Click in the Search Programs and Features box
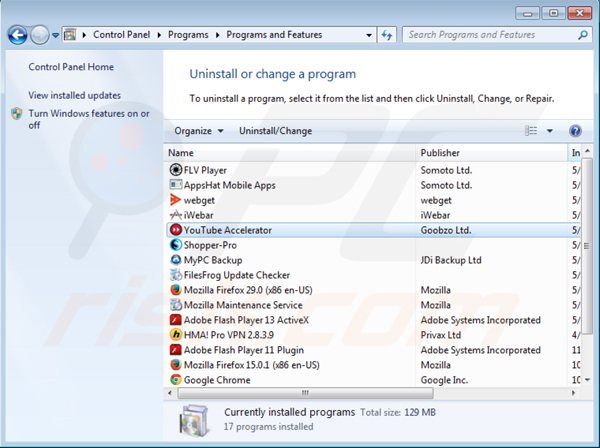600x448 pixels. tap(485, 35)
